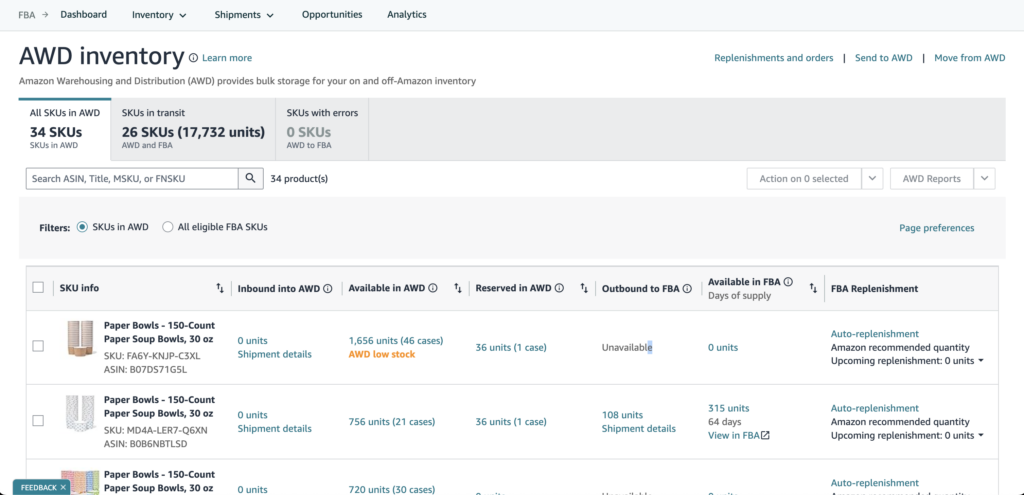Switch to All SKUs in AWD tab

click(65, 129)
